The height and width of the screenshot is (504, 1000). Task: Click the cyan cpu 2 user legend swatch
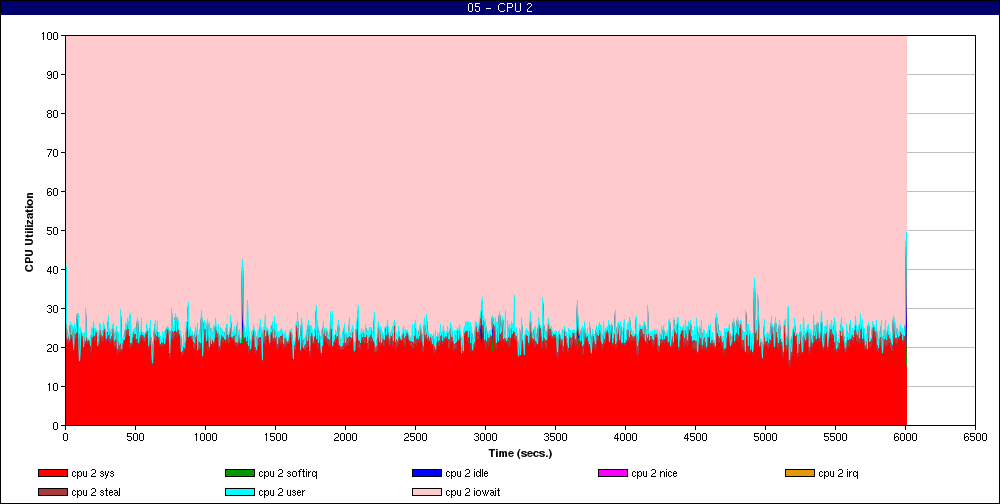(240, 492)
